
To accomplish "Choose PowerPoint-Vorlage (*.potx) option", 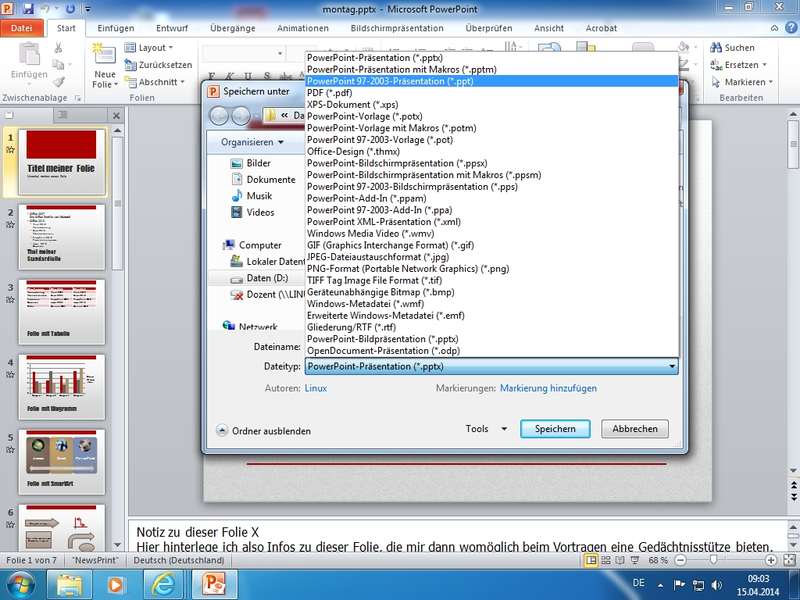I will 491,116.
